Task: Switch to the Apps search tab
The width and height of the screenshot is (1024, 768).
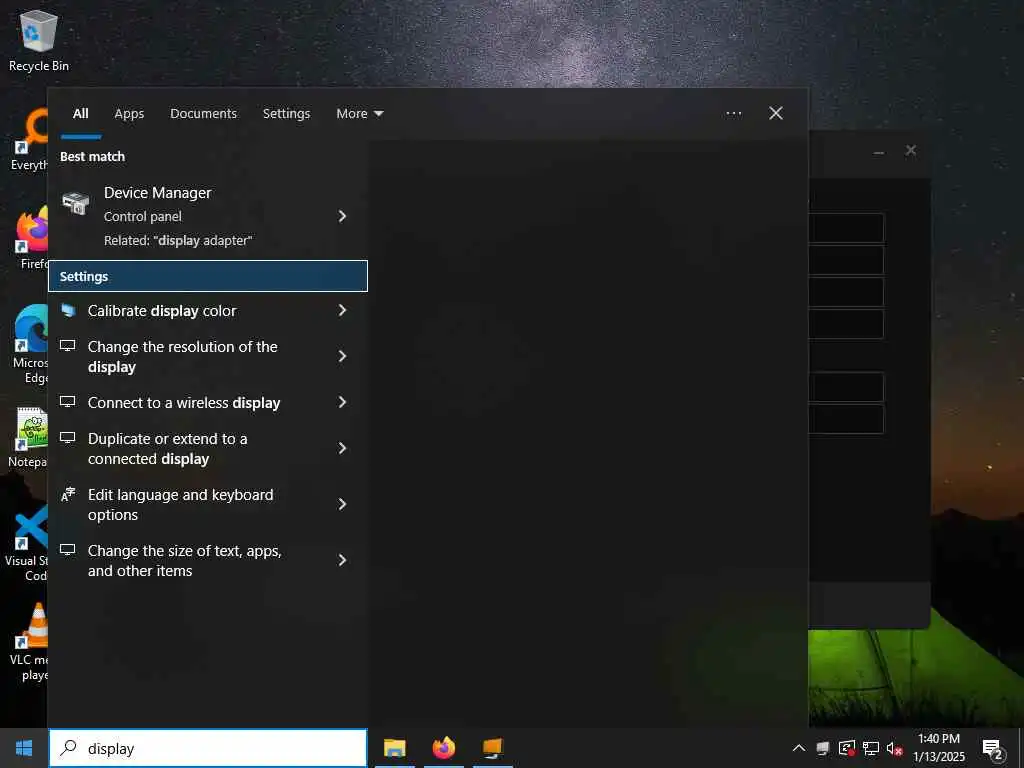Action: point(129,114)
